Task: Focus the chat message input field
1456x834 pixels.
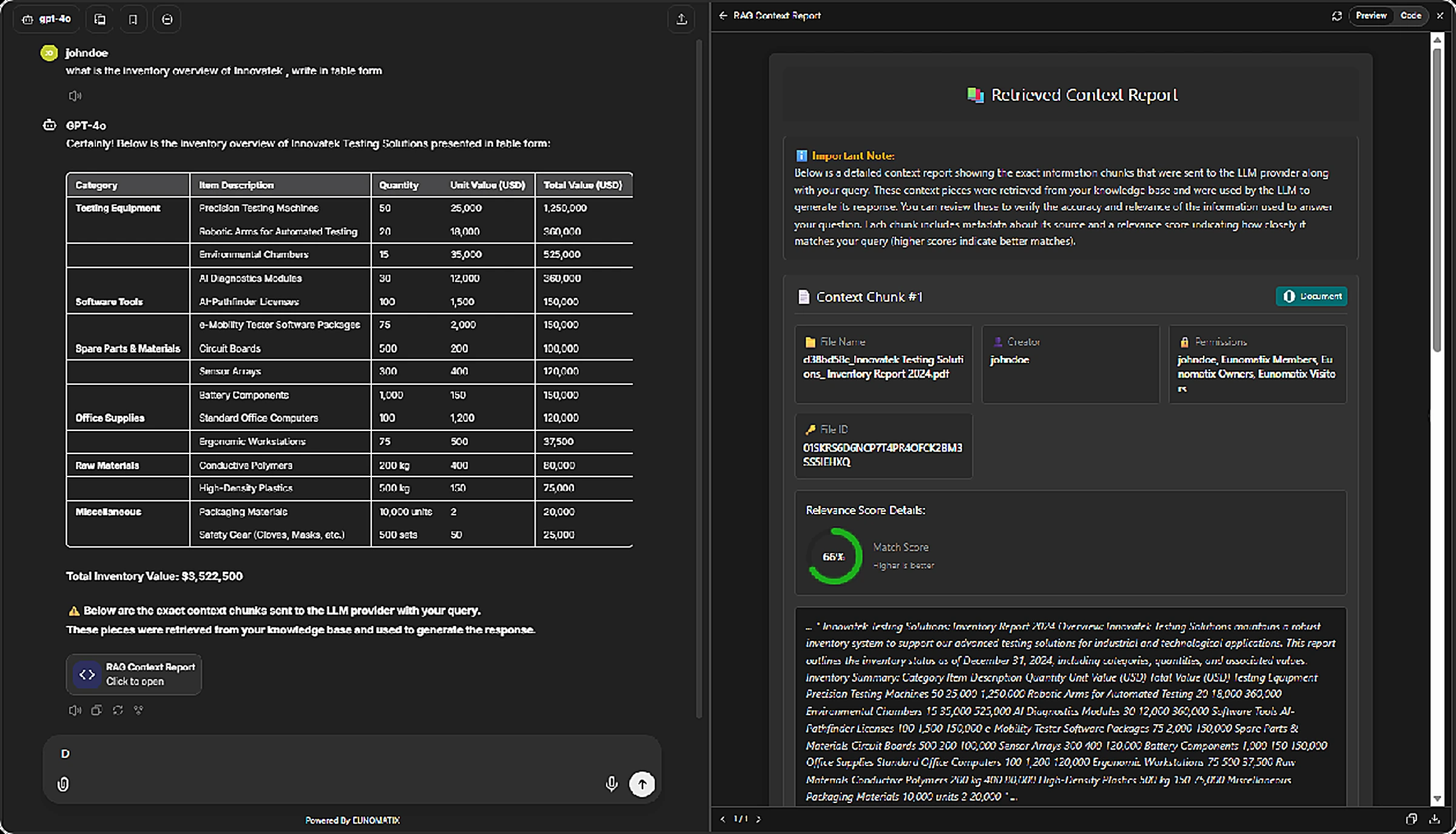Action: click(x=352, y=754)
